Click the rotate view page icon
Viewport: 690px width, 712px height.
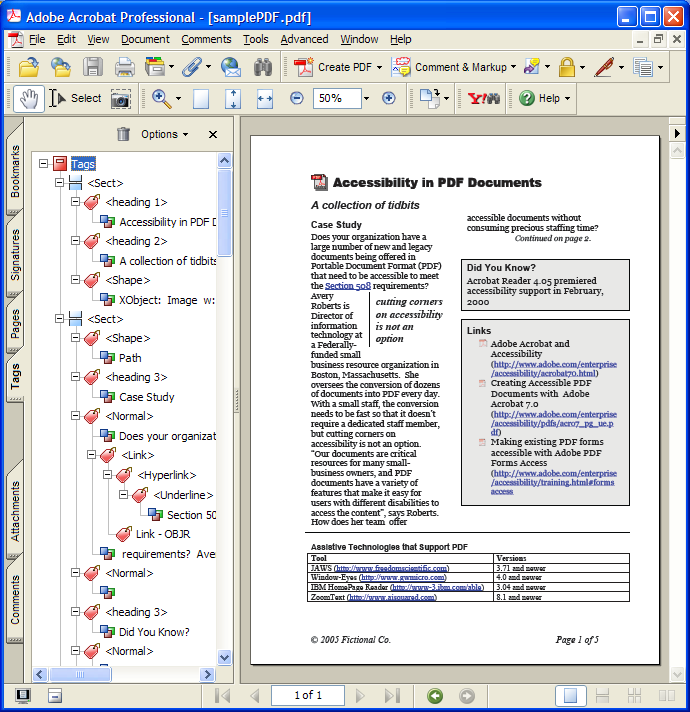(429, 99)
